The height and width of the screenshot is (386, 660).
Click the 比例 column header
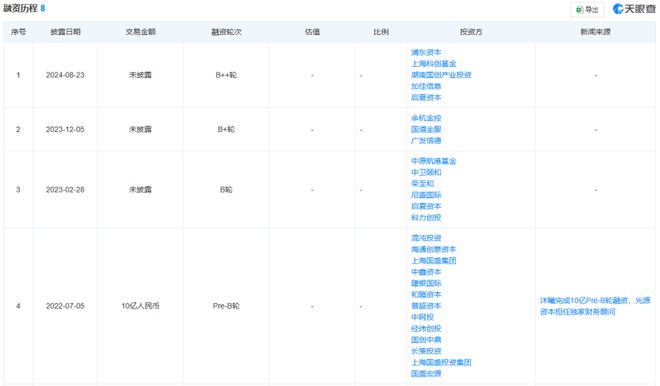point(381,32)
